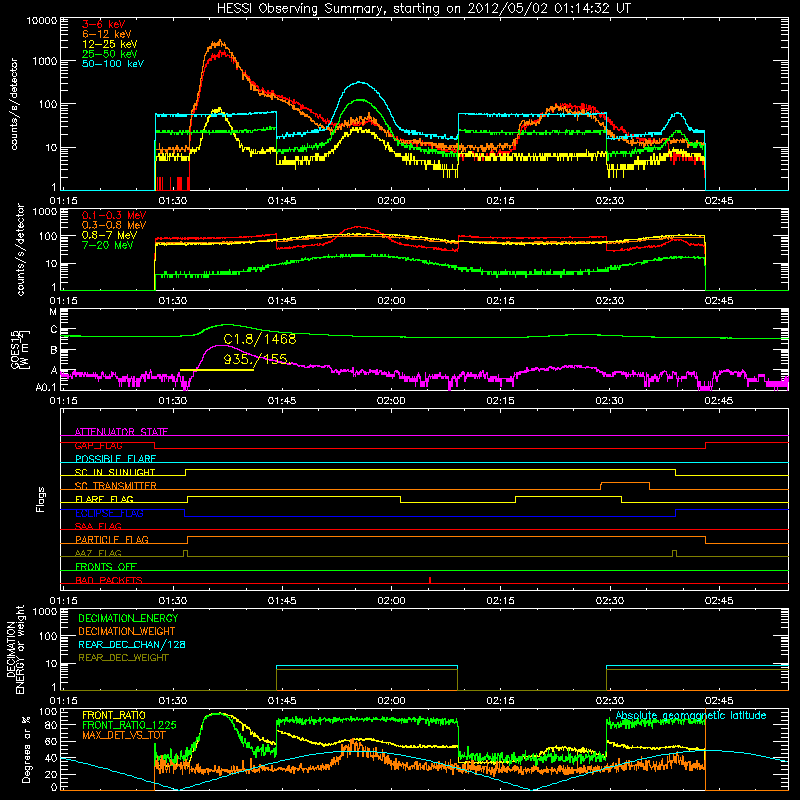Click the GOES15 y-axis label

[x=20, y=350]
